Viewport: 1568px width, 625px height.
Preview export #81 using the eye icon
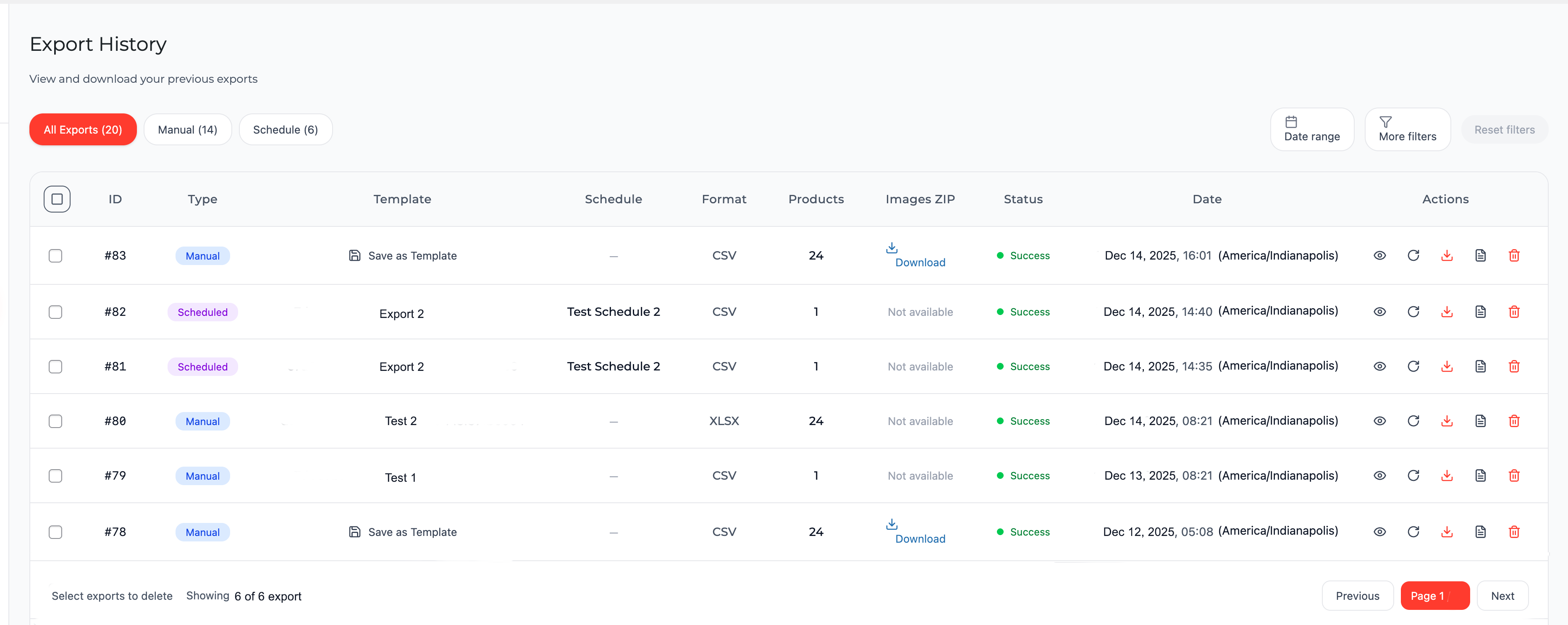click(x=1380, y=366)
